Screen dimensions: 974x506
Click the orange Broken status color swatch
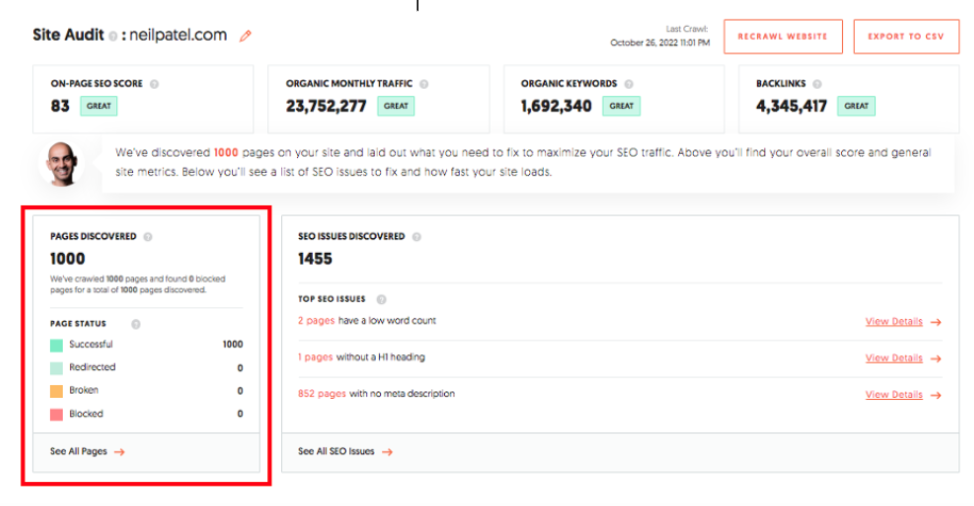pyautogui.click(x=57, y=391)
